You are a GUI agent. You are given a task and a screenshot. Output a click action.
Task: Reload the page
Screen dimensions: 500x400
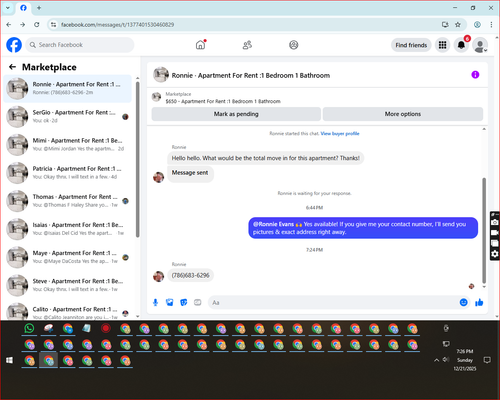pos(37,25)
